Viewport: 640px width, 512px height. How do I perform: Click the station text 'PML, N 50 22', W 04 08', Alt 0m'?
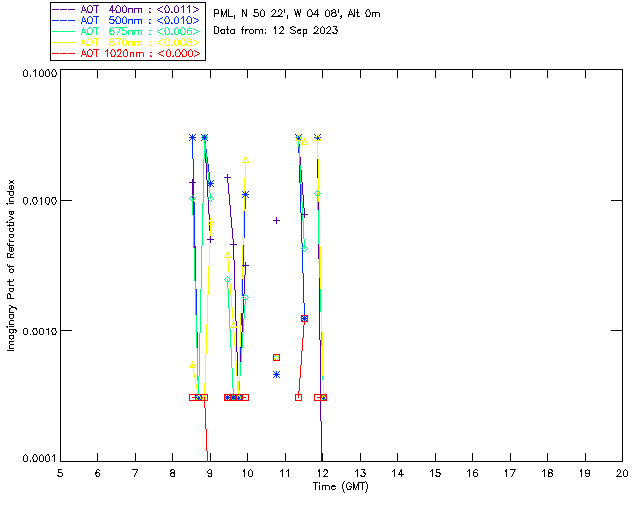(x=297, y=13)
